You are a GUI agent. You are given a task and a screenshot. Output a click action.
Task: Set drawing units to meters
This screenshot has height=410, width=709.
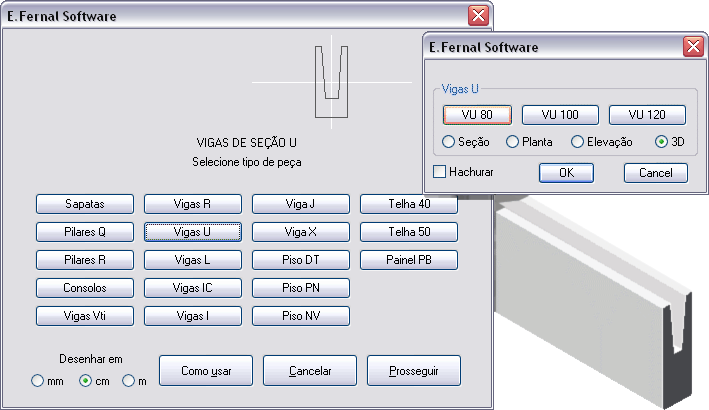[x=128, y=381]
